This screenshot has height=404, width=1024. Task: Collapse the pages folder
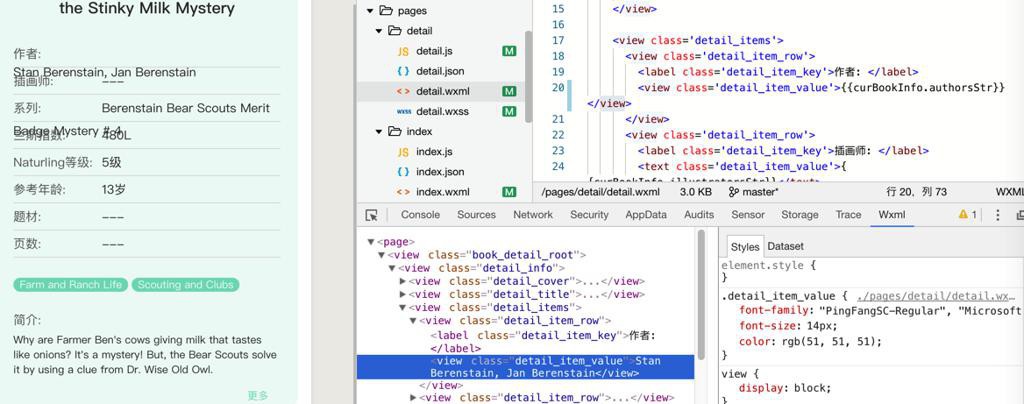pyautogui.click(x=370, y=11)
